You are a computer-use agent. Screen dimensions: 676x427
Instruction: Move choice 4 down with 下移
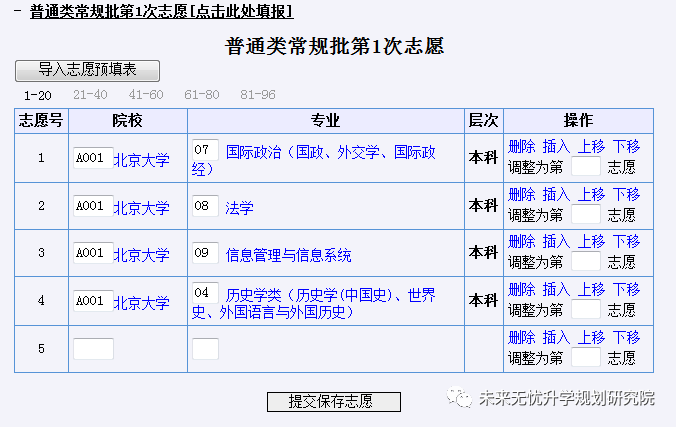click(x=626, y=289)
